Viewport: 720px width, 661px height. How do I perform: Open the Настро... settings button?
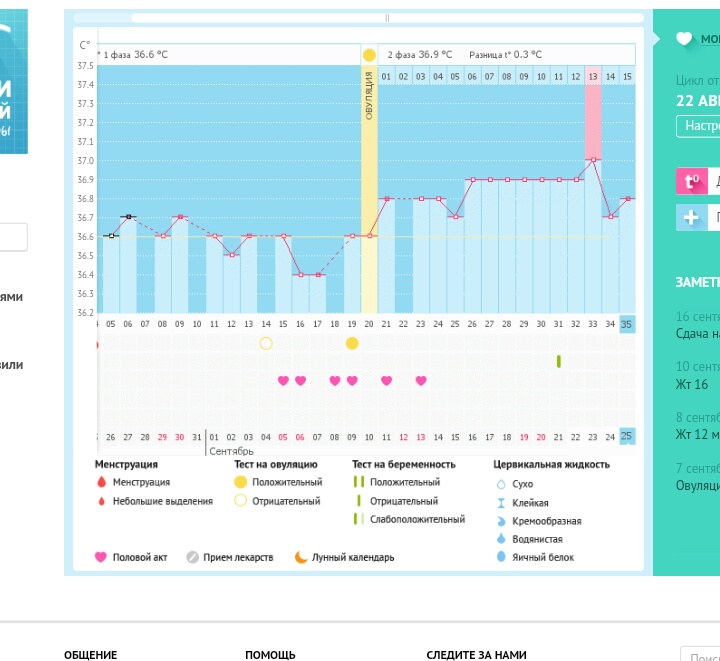point(698,126)
